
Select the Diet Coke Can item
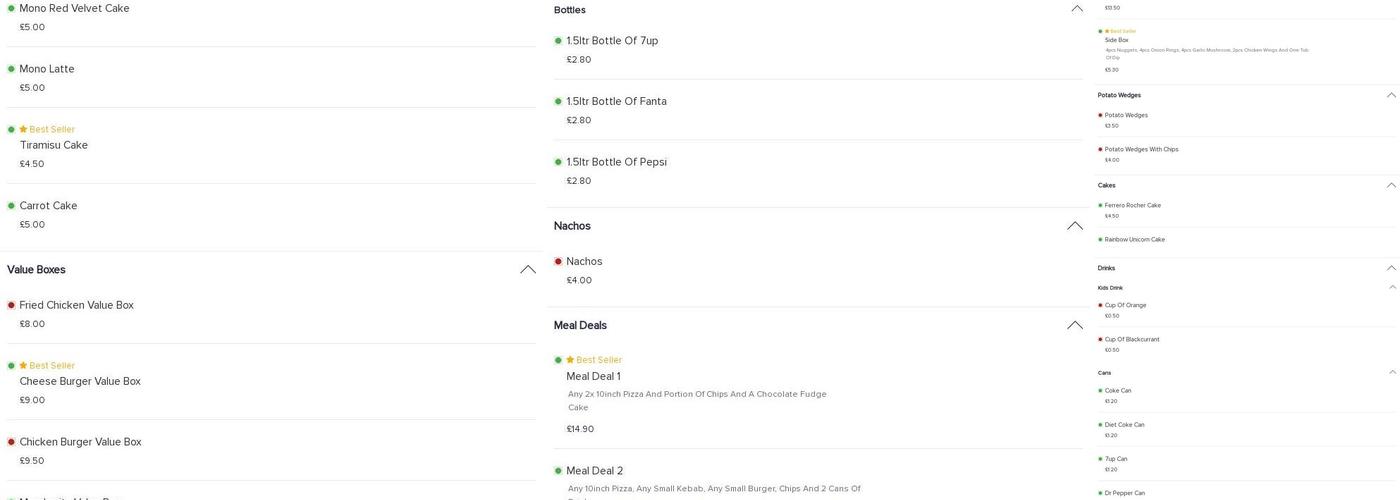[x=1124, y=425]
